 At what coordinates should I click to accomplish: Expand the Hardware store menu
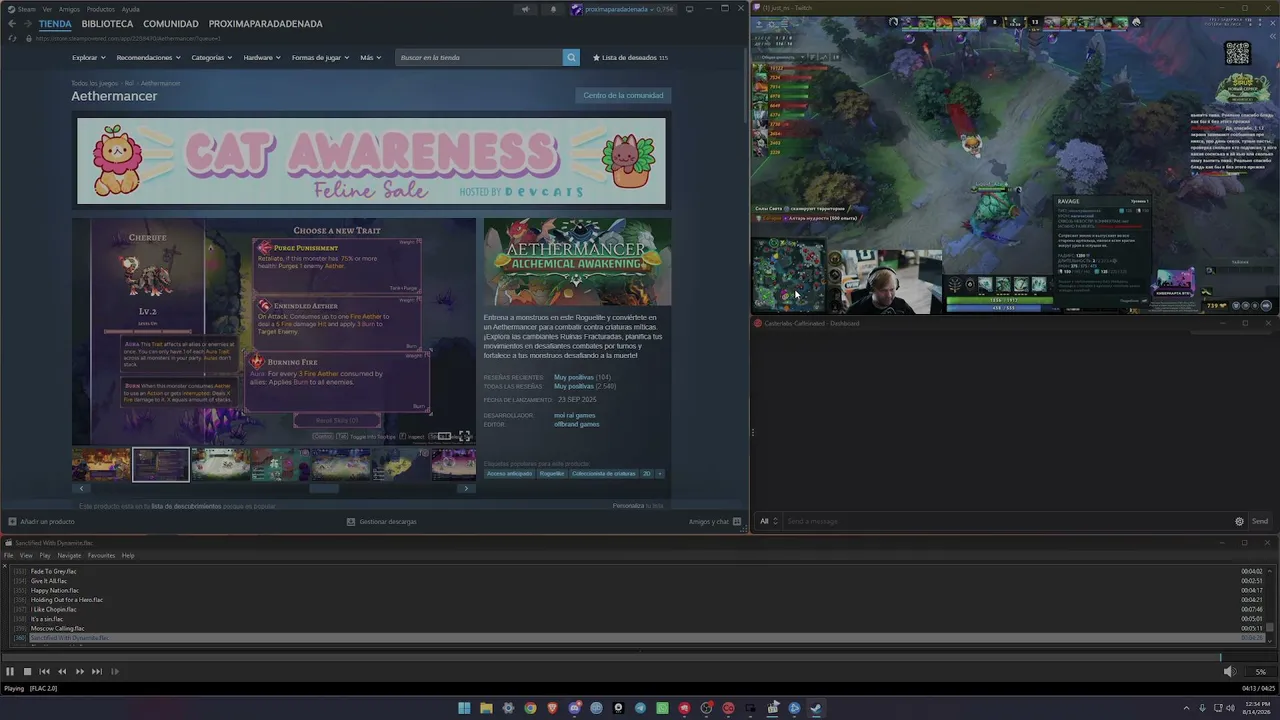261,57
